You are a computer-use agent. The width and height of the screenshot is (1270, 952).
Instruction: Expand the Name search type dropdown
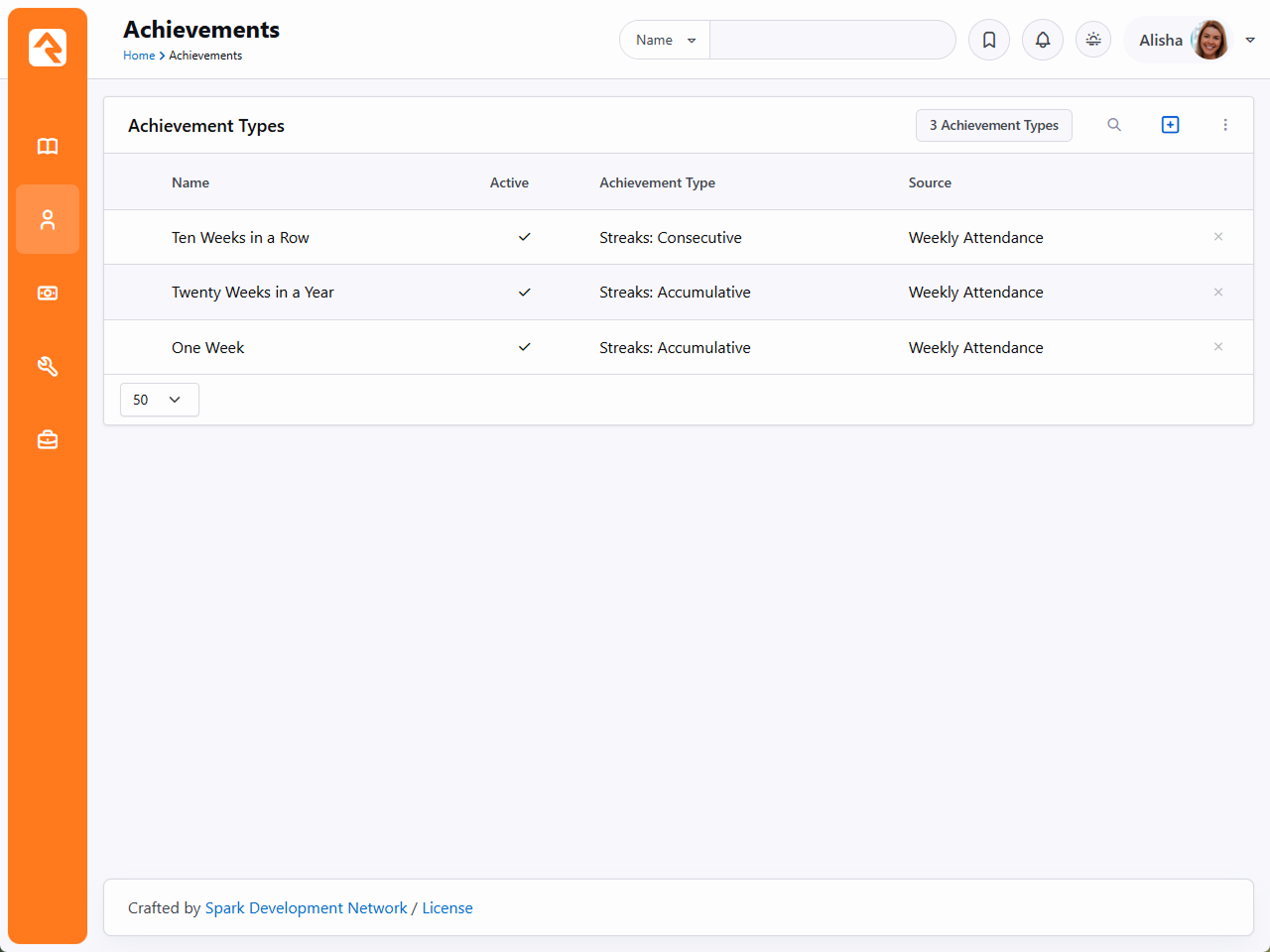click(665, 40)
